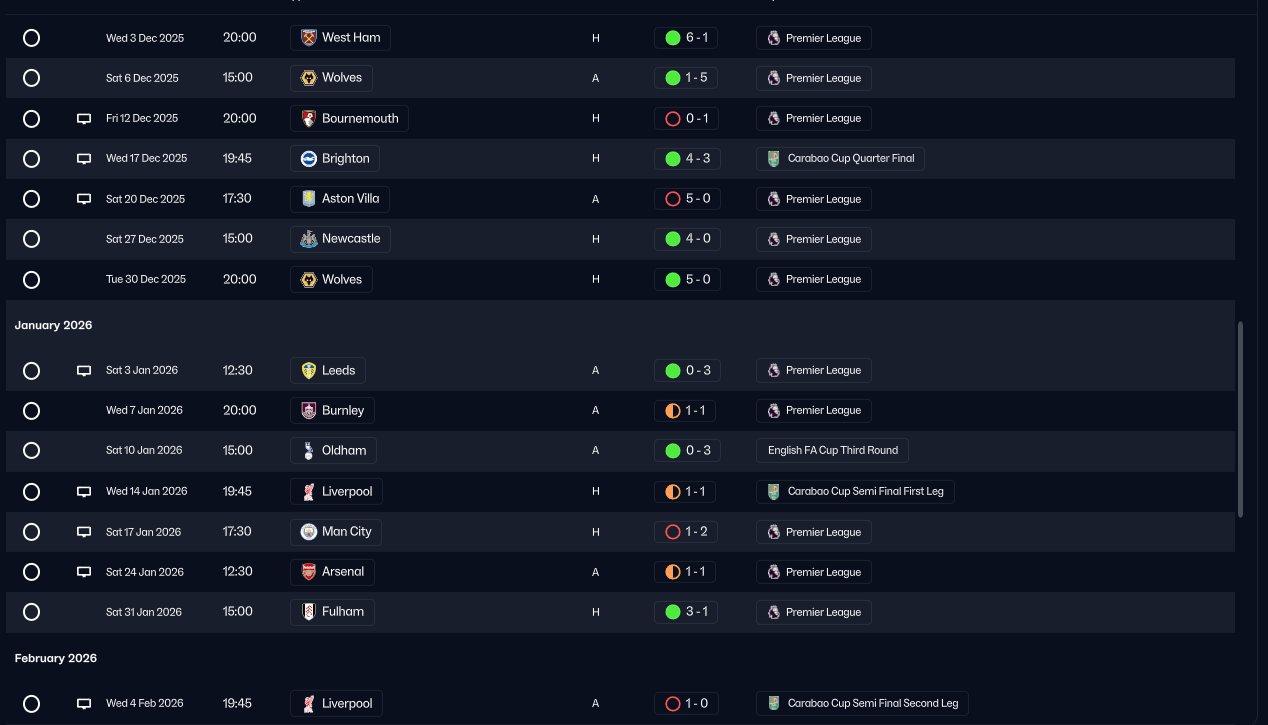Click the Aston Villa crest icon

pos(309,199)
